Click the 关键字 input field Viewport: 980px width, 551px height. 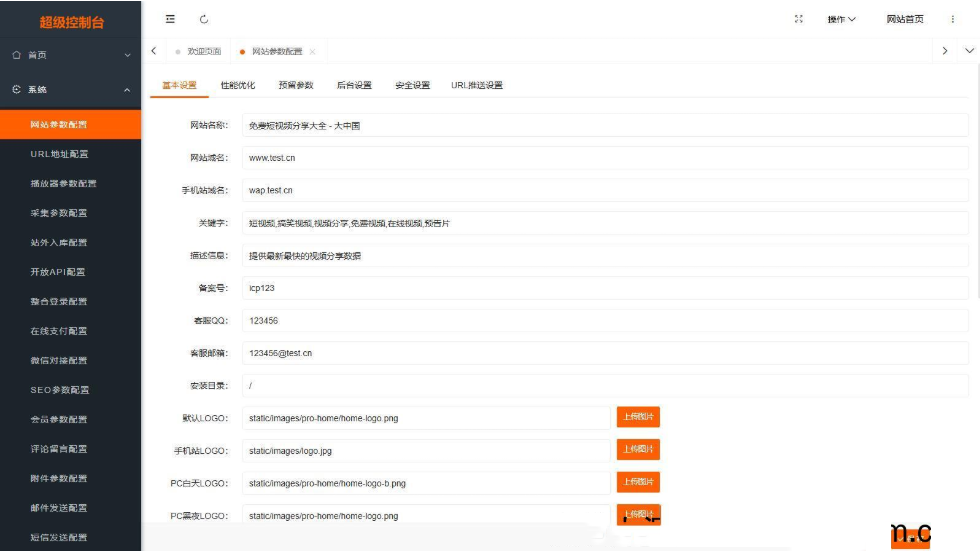605,223
